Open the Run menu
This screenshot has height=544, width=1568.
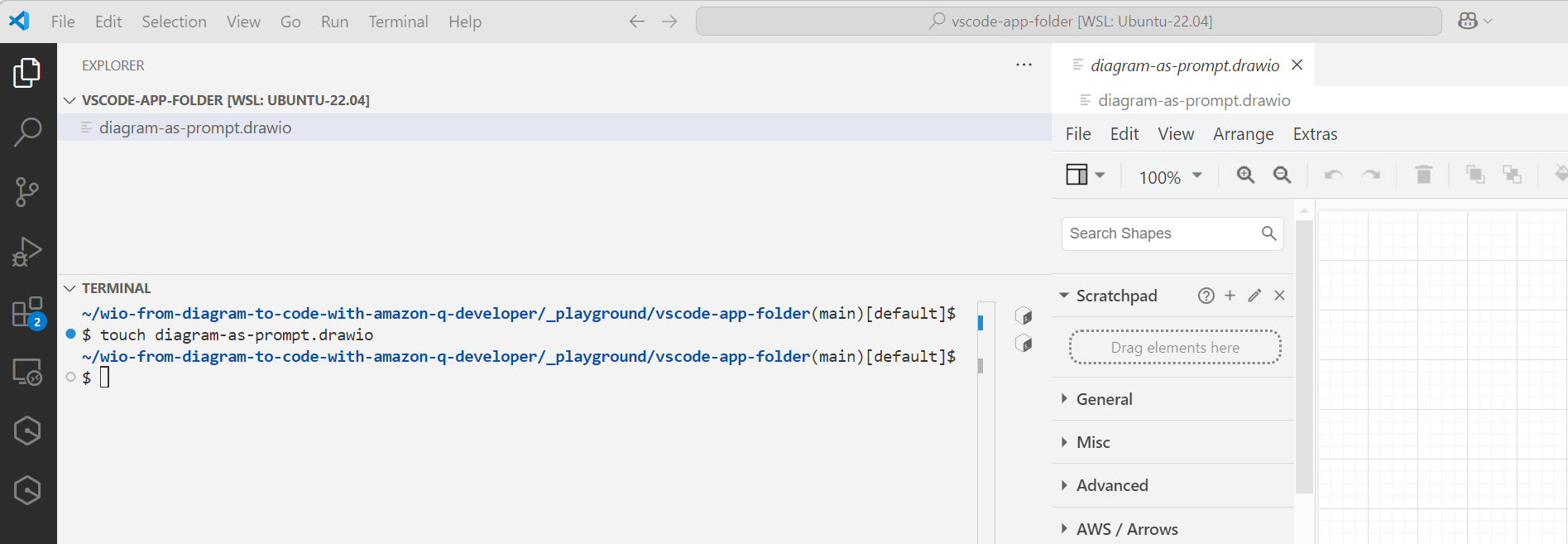[334, 22]
